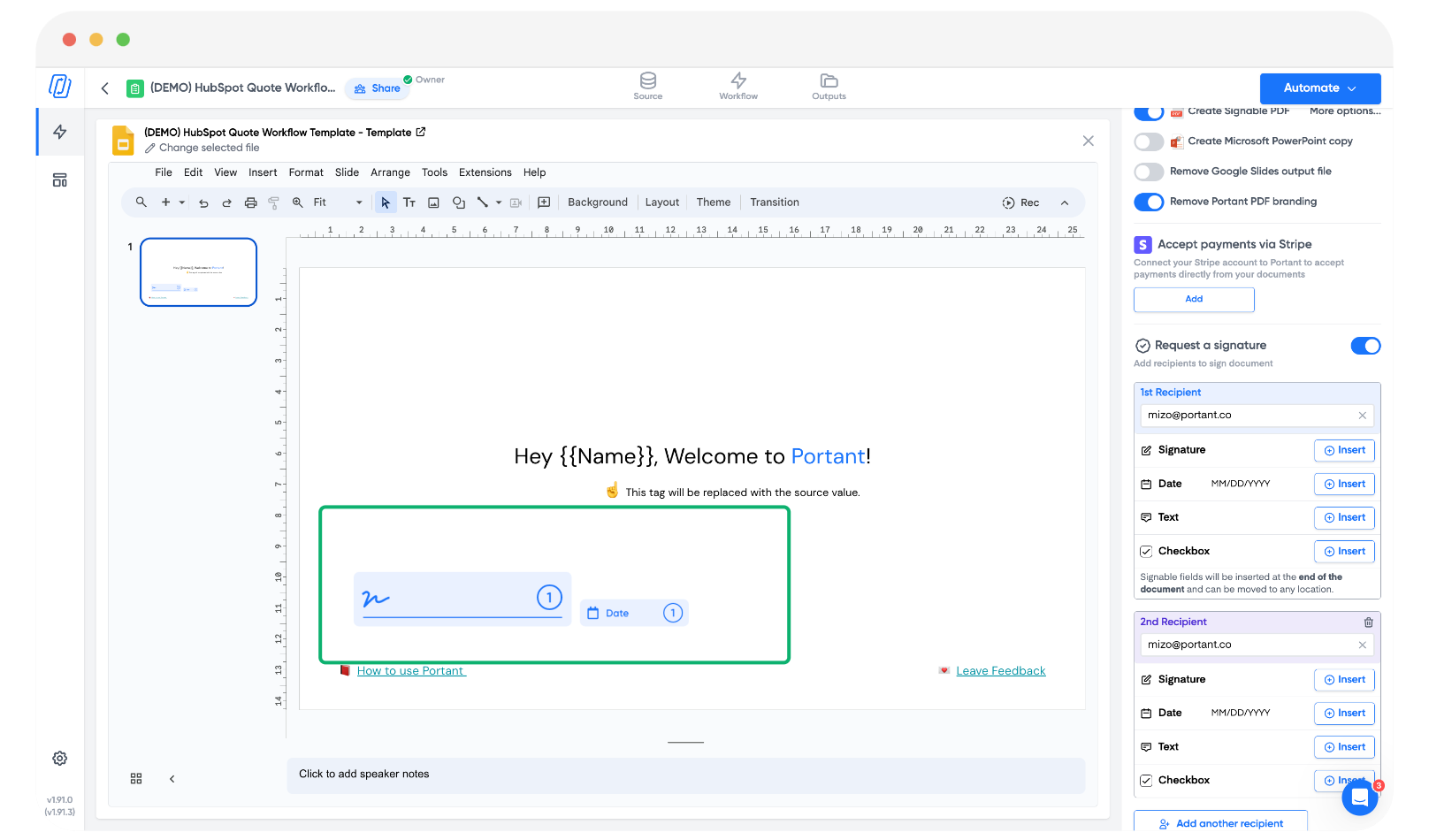Image resolution: width=1429 pixels, height=840 pixels.
Task: Select the text box tool
Action: click(x=409, y=202)
